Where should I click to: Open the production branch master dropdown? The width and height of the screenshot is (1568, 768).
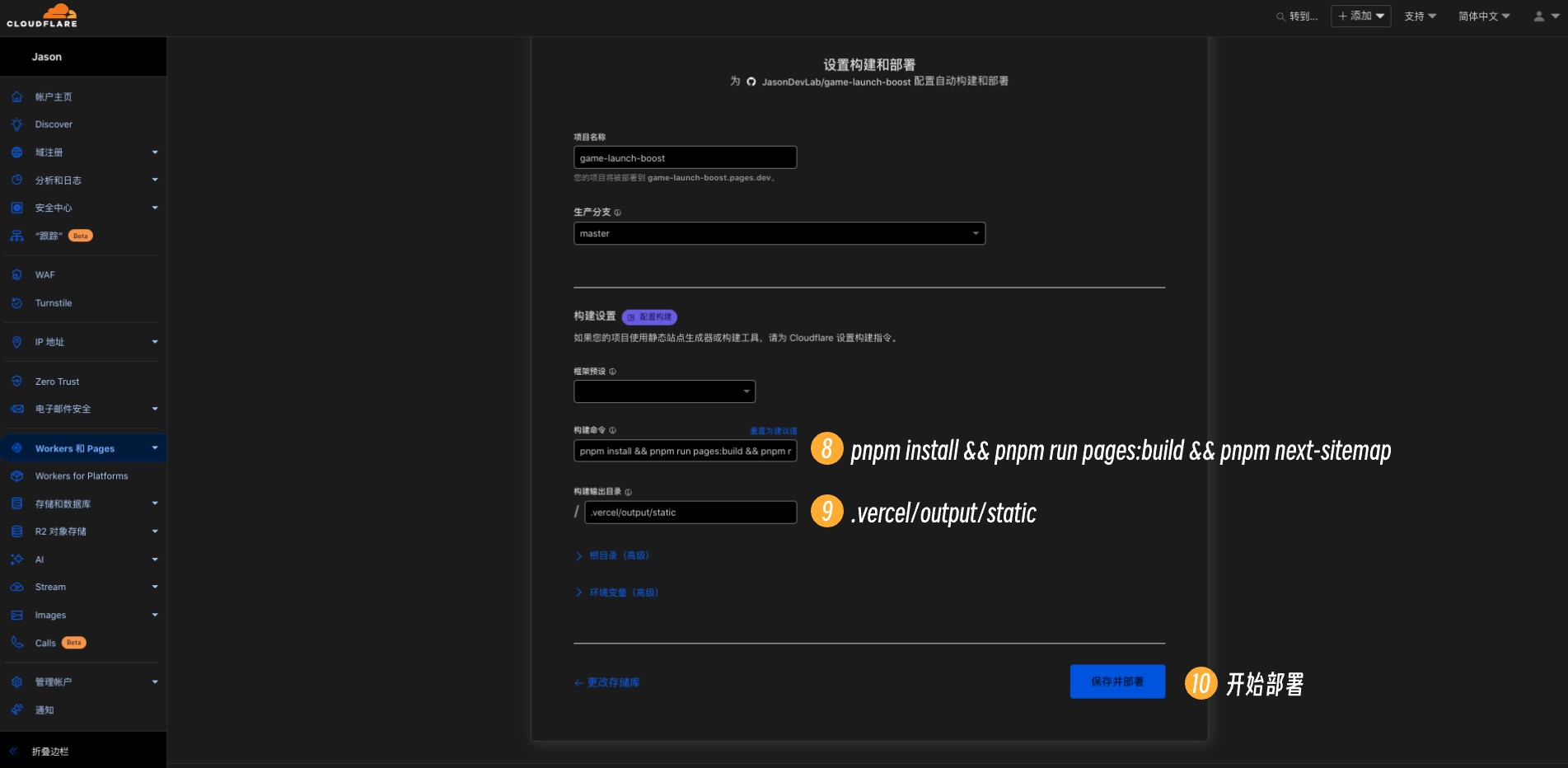779,233
